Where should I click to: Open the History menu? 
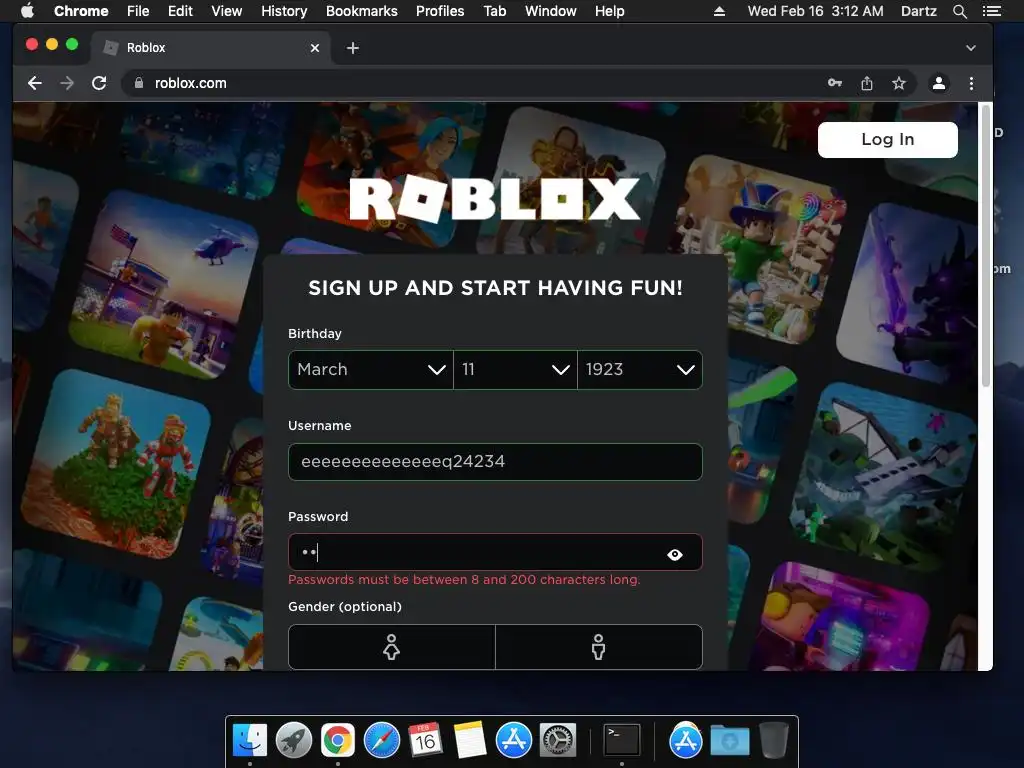284,11
